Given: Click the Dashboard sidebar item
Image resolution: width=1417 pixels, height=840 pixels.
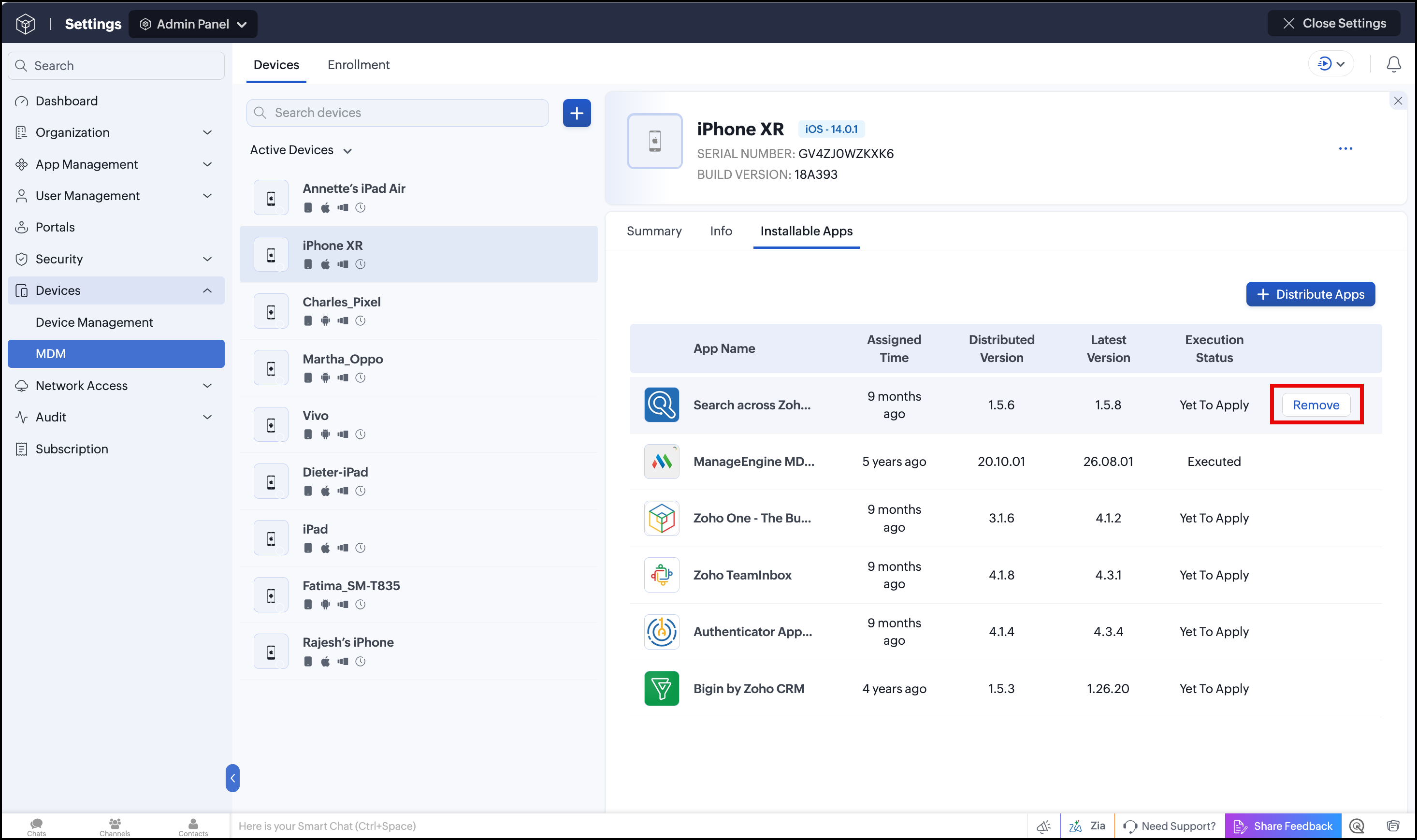Looking at the screenshot, I should tap(116, 101).
